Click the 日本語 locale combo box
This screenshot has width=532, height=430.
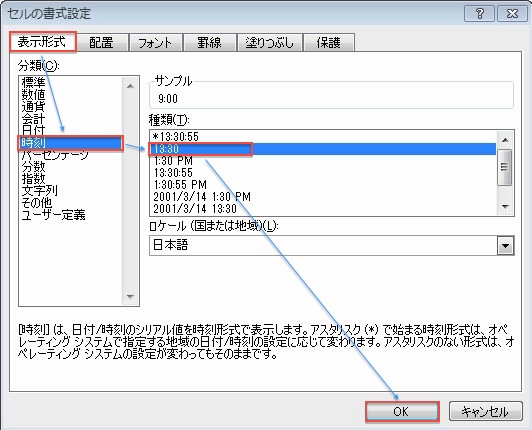[331, 245]
